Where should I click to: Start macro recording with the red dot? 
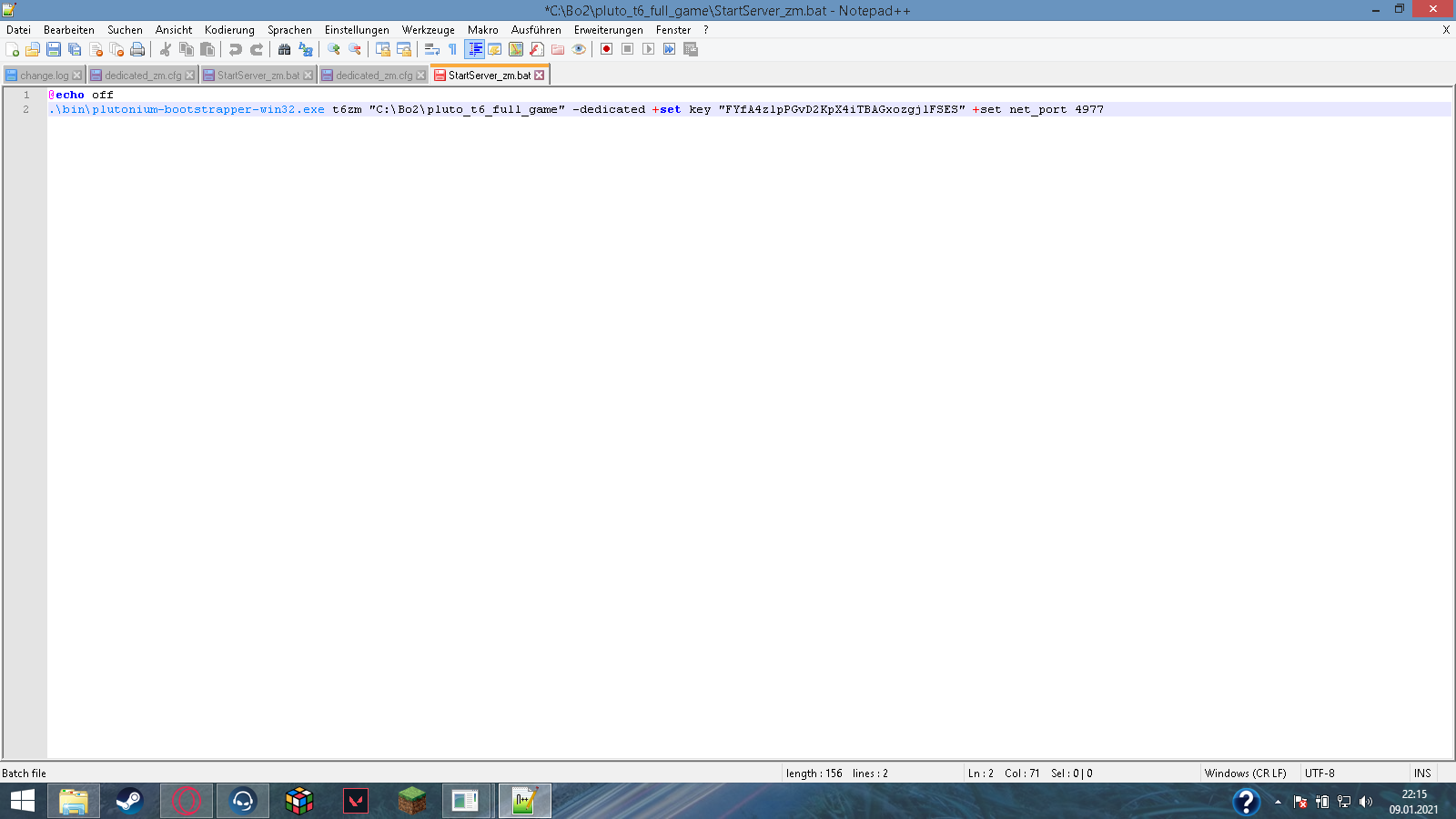607,49
